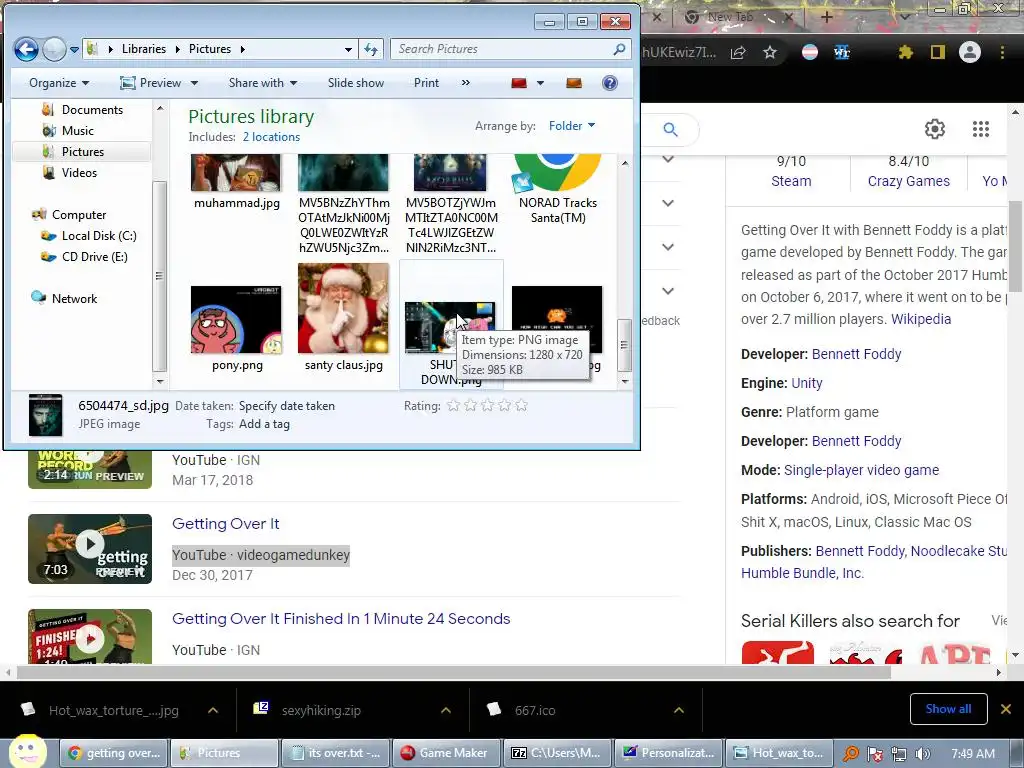Open Chrome side panel icon
Image resolution: width=1024 pixels, height=768 pixels.
point(938,52)
